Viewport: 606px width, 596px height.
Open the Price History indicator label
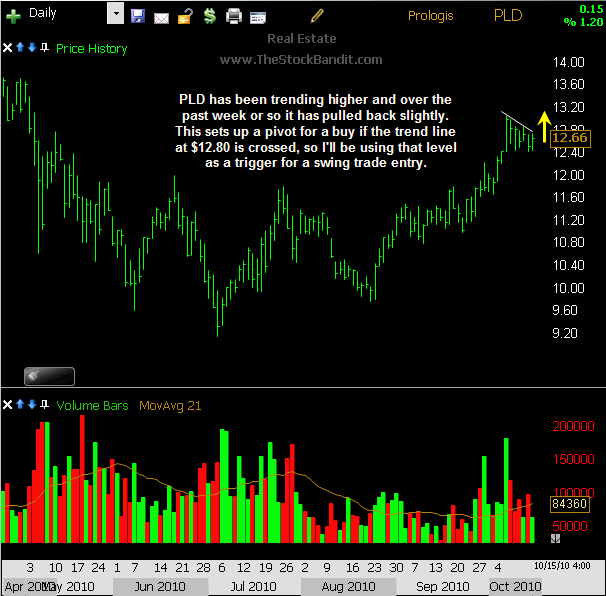click(92, 48)
